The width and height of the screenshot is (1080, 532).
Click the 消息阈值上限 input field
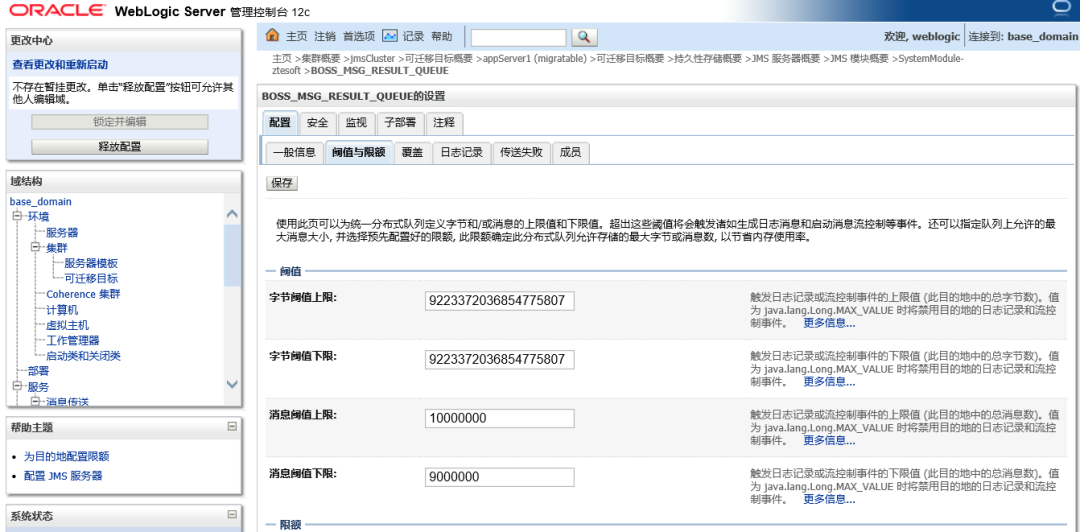[500, 418]
